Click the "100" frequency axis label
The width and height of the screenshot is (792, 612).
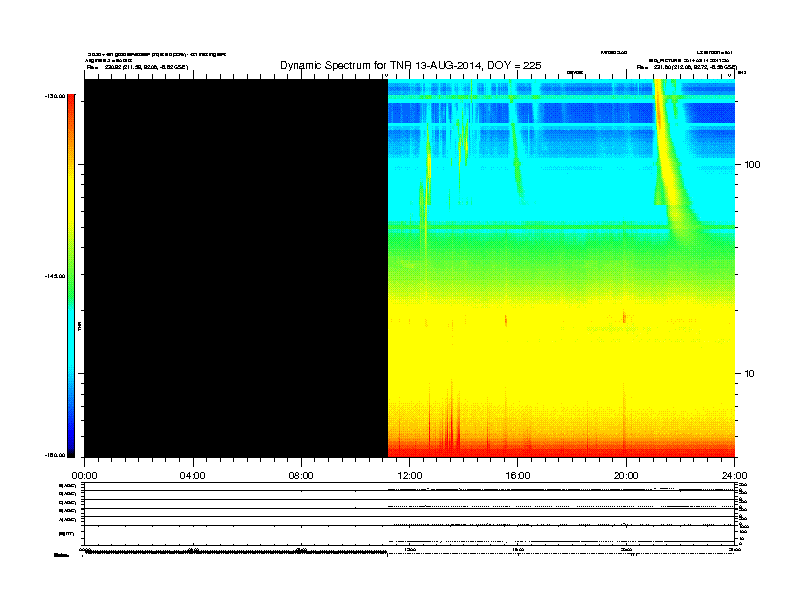pyautogui.click(x=752, y=165)
